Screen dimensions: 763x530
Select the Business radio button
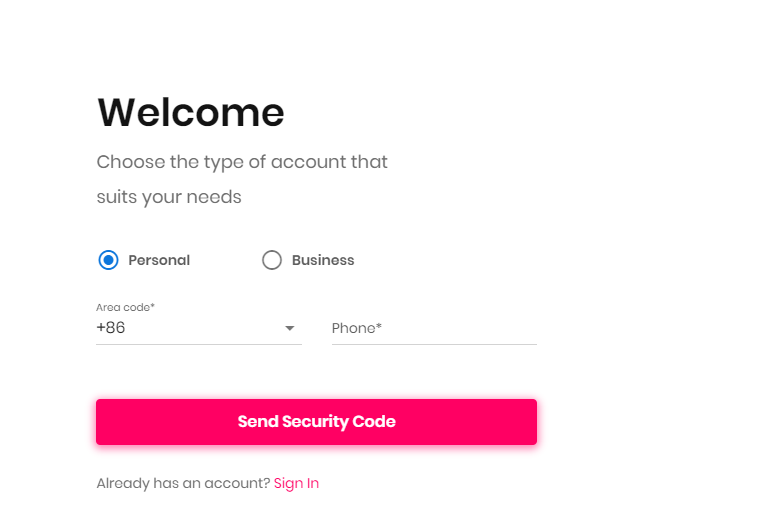(272, 260)
